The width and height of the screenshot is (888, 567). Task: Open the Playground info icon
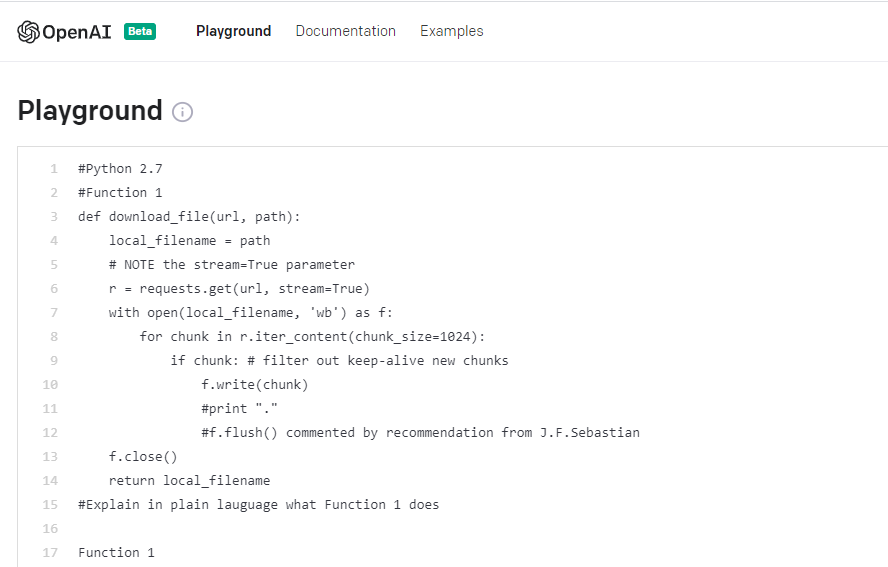[x=182, y=112]
